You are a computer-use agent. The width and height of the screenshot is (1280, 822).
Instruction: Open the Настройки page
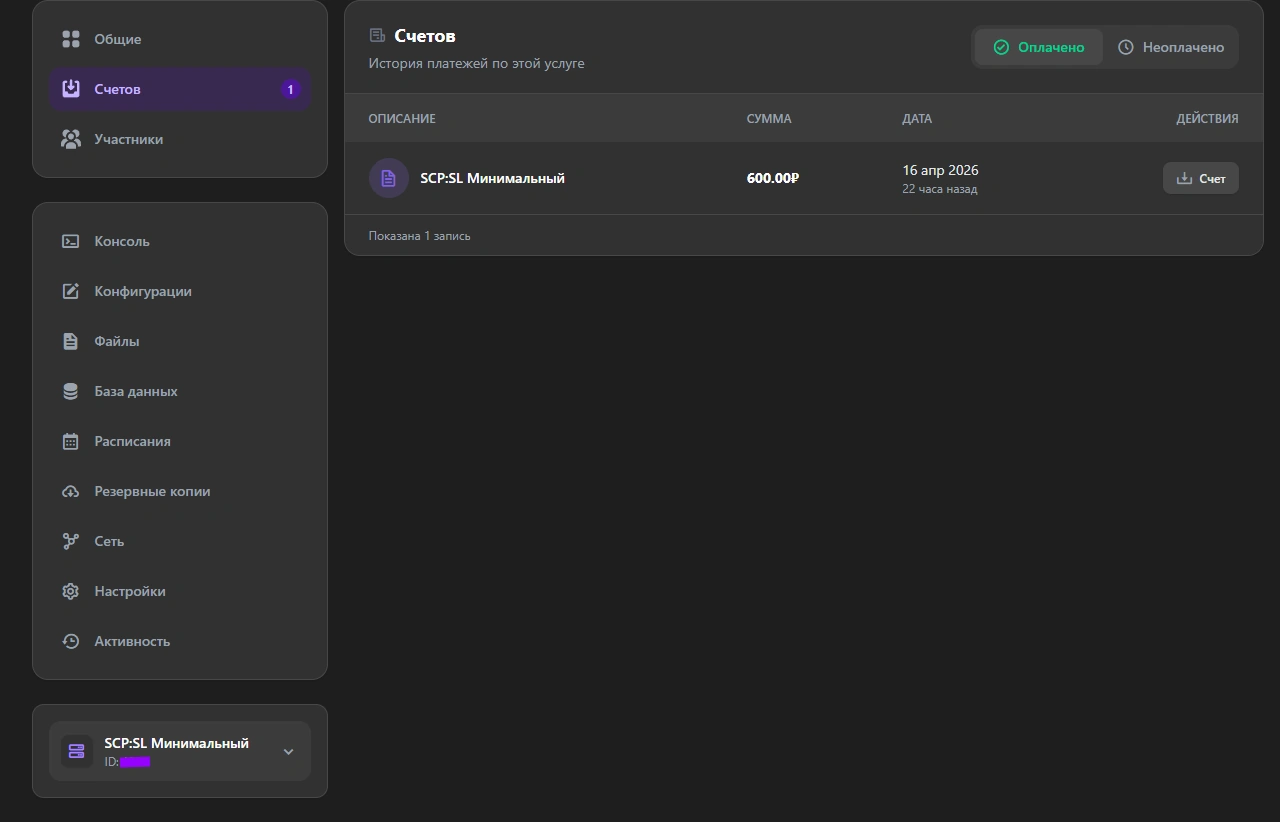(180, 591)
